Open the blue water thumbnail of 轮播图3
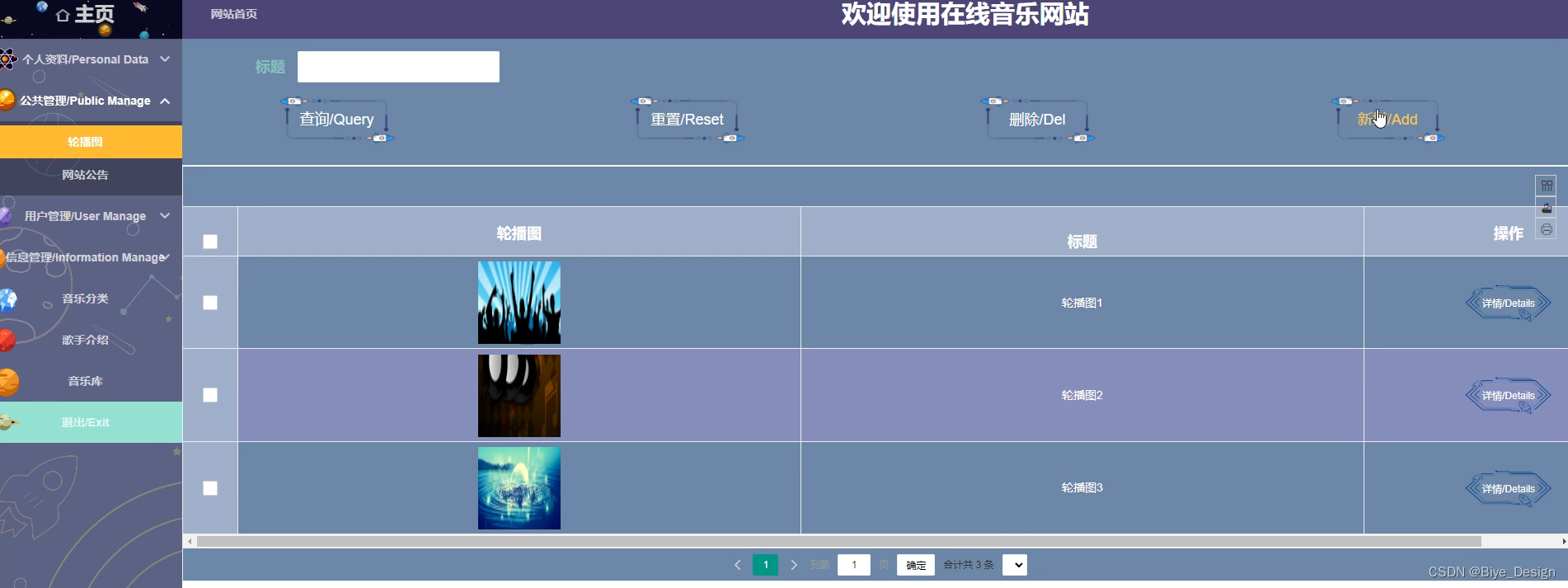This screenshot has height=588, width=1568. 519,488
